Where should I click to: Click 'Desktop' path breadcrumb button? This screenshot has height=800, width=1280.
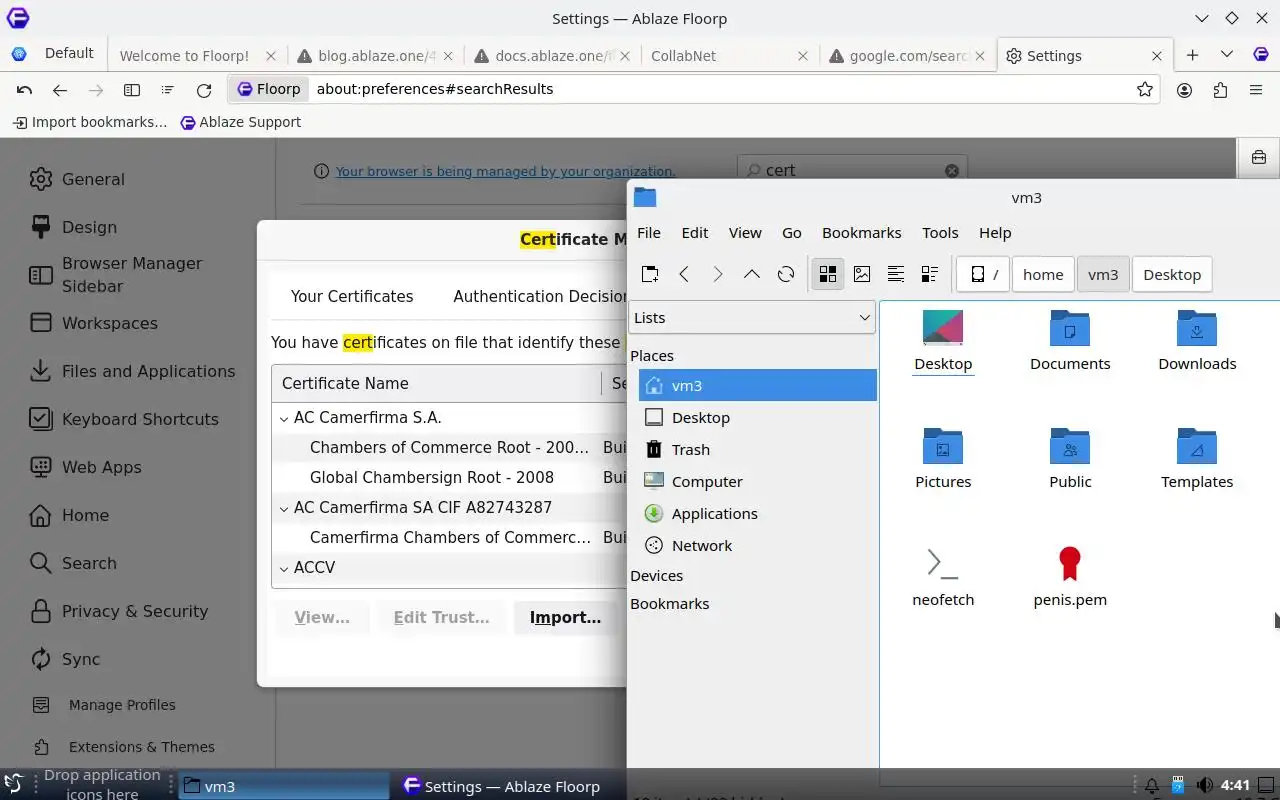click(1172, 274)
